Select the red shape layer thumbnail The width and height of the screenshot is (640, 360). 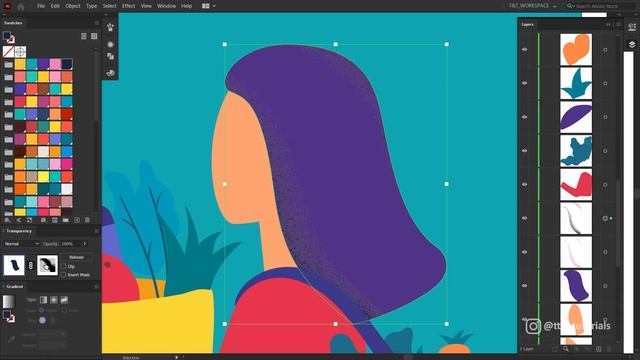(576, 185)
